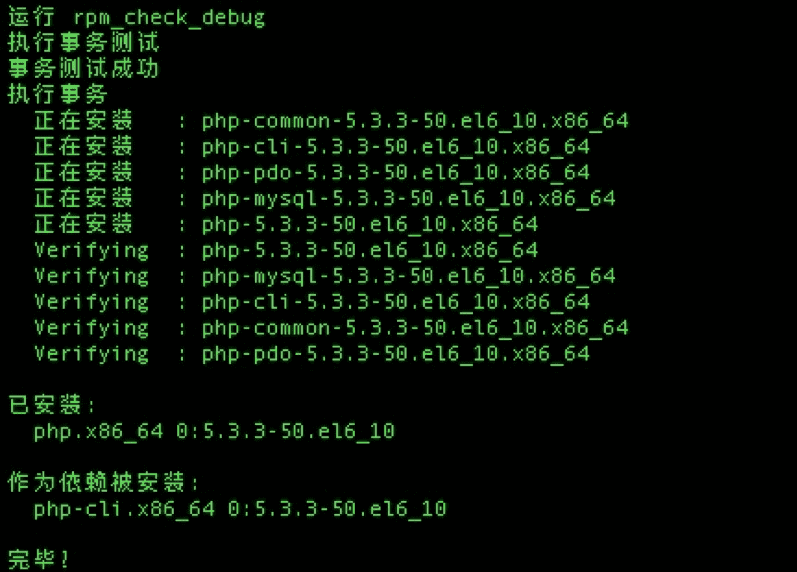The width and height of the screenshot is (797, 572).
Task: Click php-5.3.3-50 package name in Verifying row
Action: pos(369,250)
